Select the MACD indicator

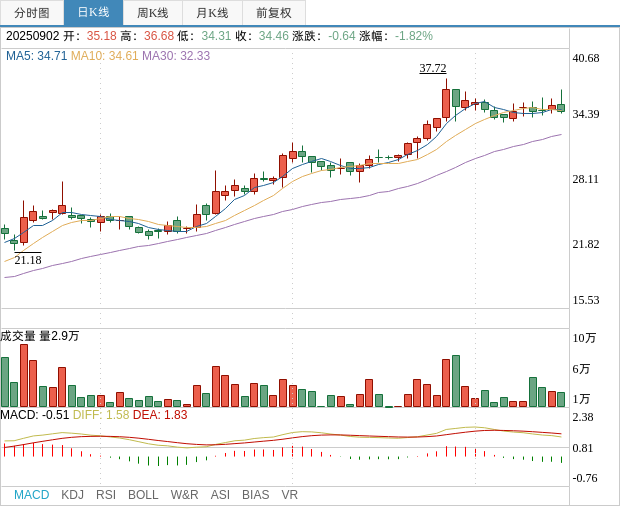tap(32, 495)
